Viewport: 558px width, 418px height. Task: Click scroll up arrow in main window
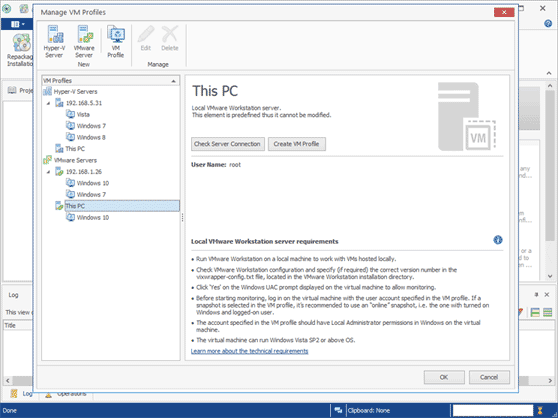550,86
